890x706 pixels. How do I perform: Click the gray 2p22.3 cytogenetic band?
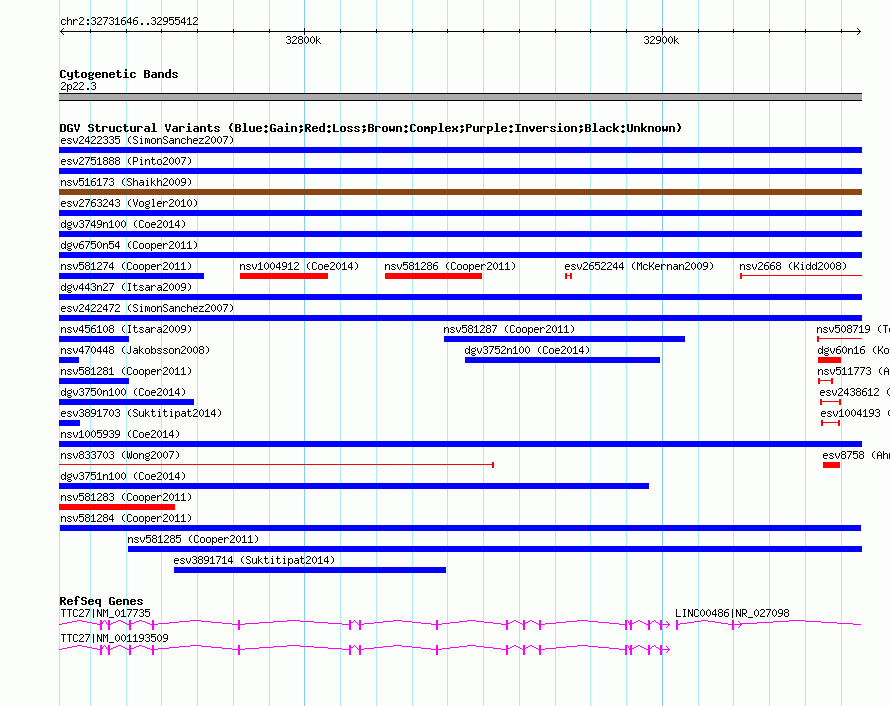(x=460, y=97)
